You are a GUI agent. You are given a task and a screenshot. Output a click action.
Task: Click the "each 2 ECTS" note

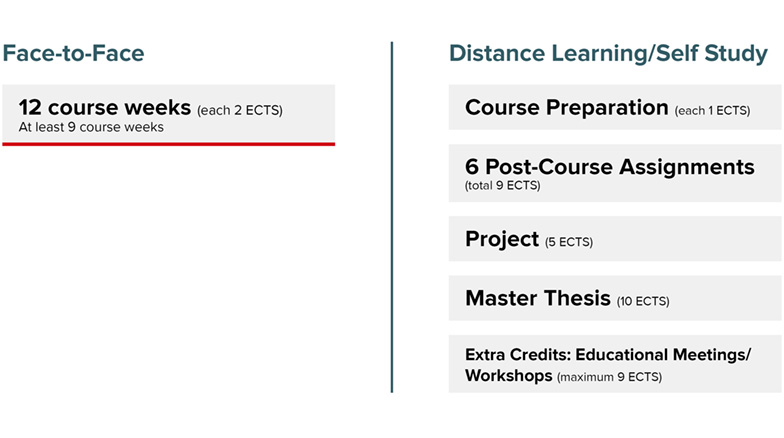point(240,110)
